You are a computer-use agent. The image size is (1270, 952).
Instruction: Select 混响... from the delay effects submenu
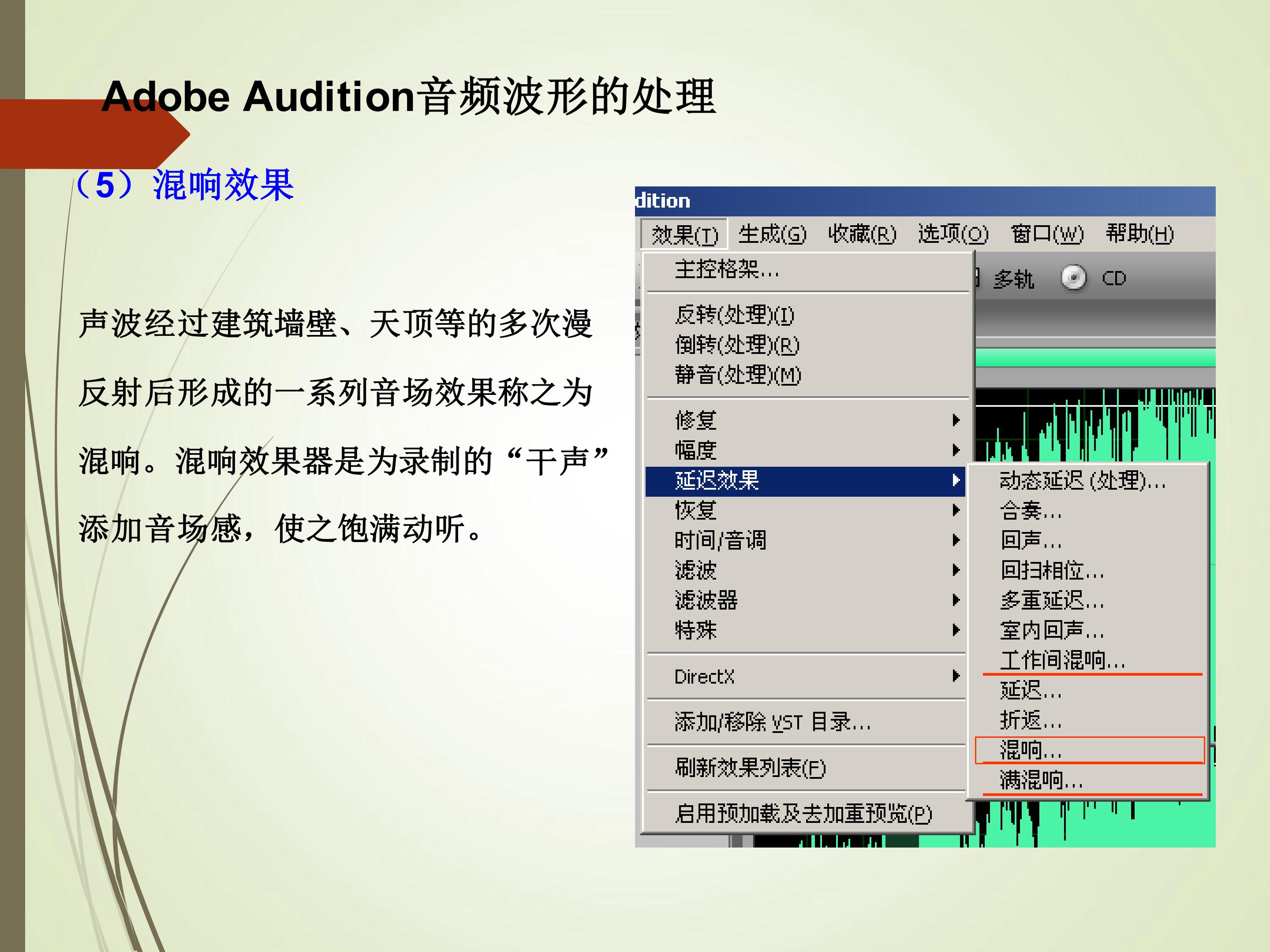click(x=1089, y=750)
